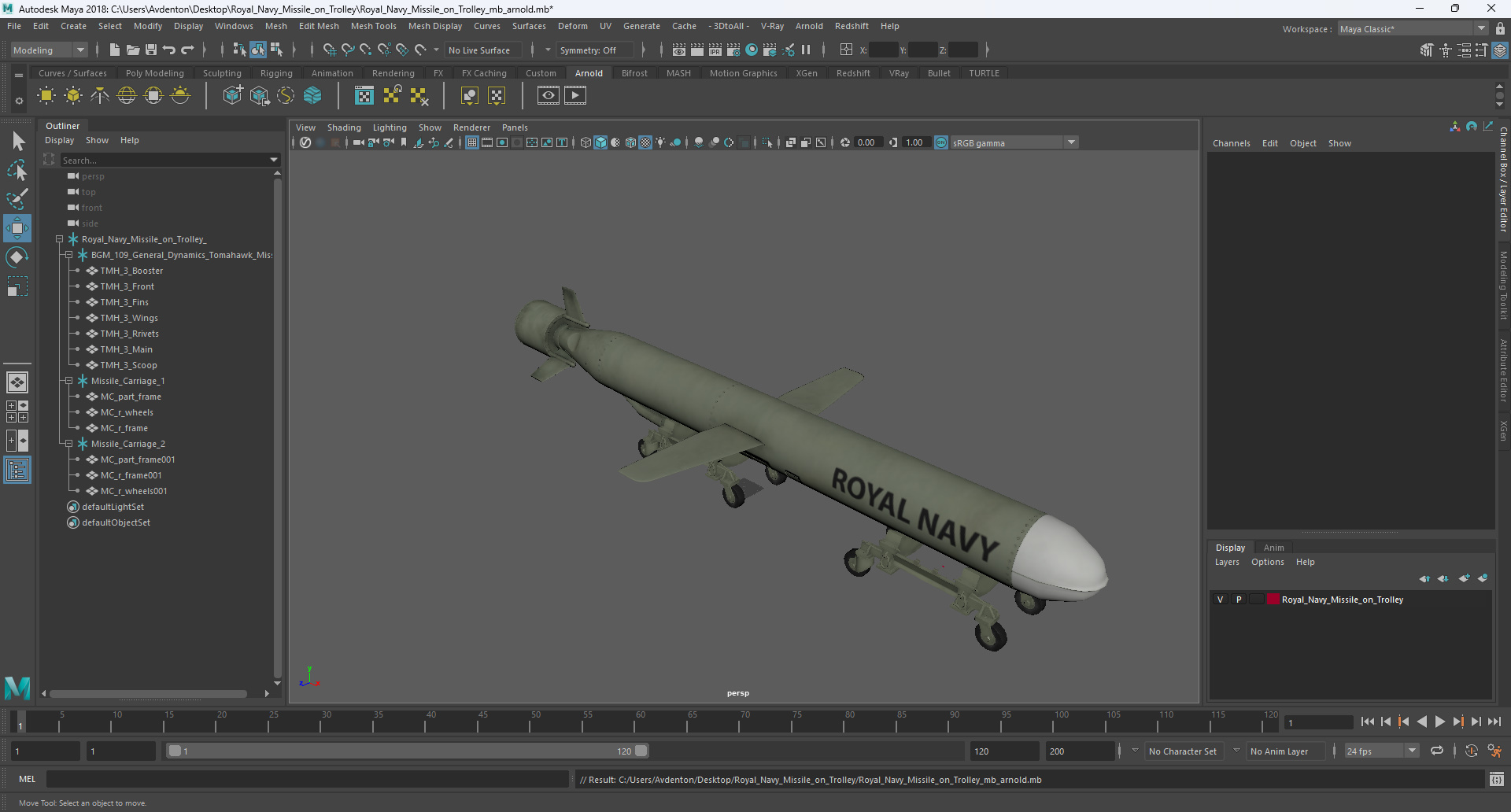
Task: Open the Modeling menu set dropdown
Action: click(49, 50)
